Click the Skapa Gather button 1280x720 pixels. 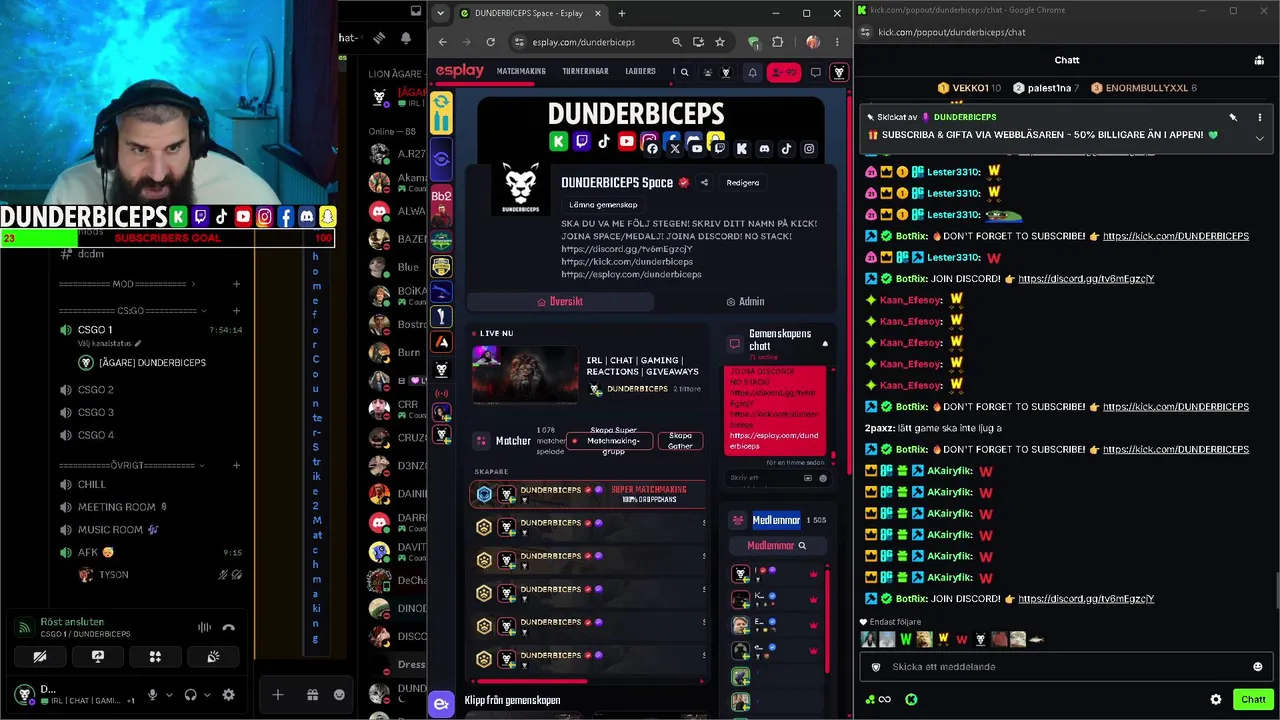tap(680, 442)
